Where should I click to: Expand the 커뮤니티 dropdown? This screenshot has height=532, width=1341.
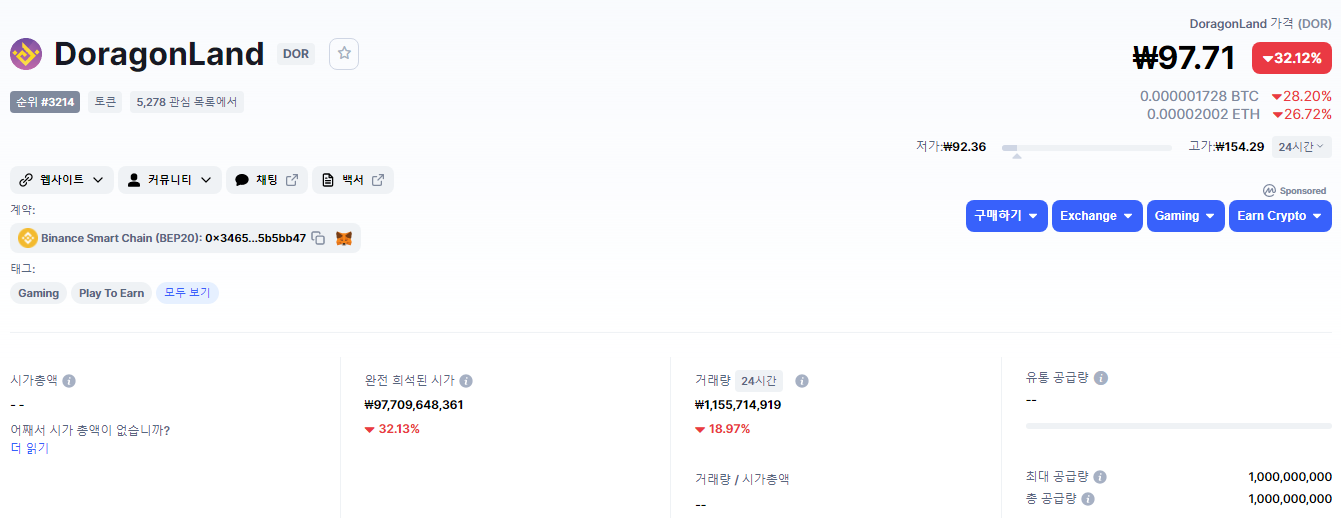pos(169,180)
